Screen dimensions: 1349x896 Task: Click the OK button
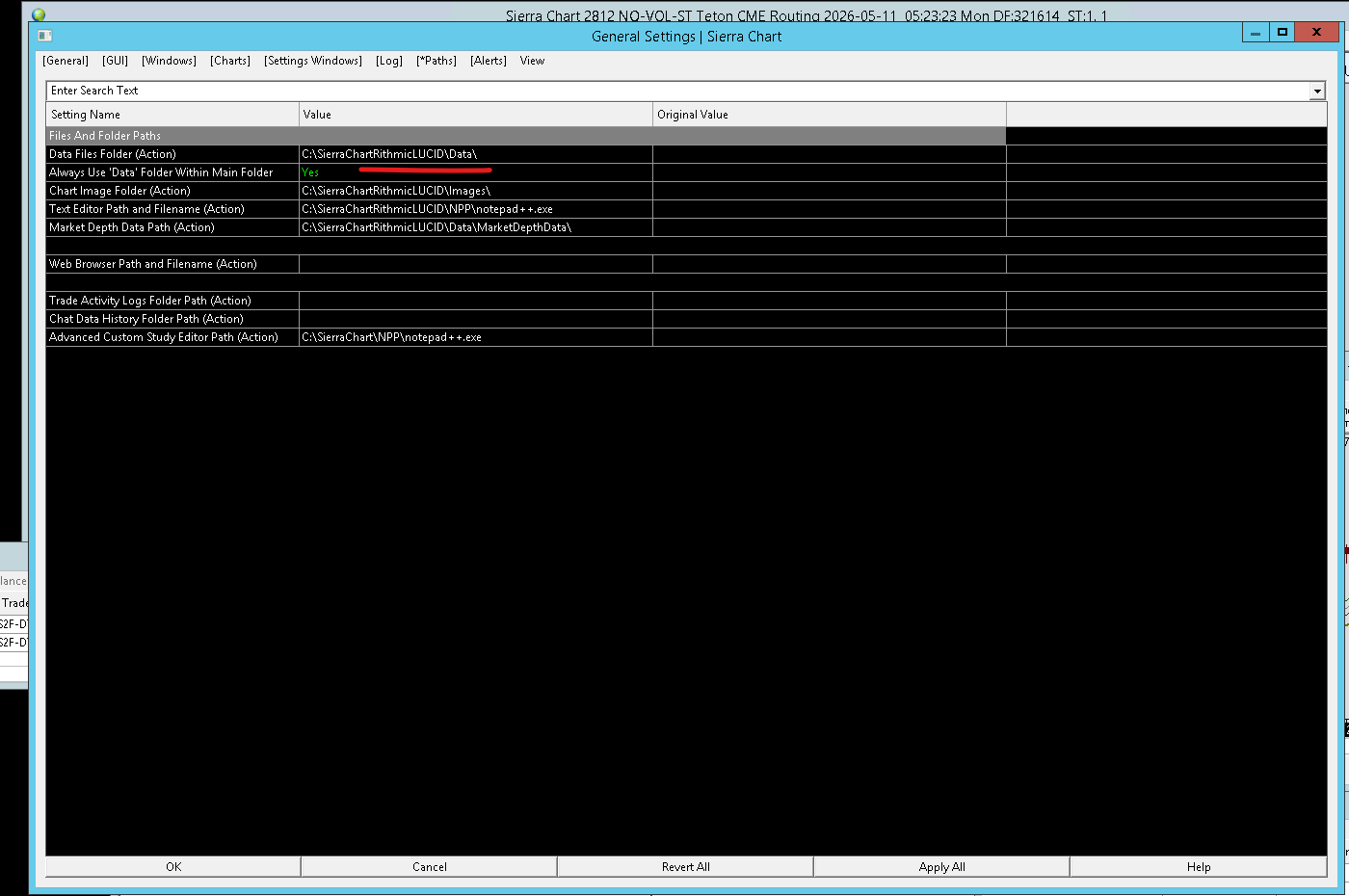point(173,867)
